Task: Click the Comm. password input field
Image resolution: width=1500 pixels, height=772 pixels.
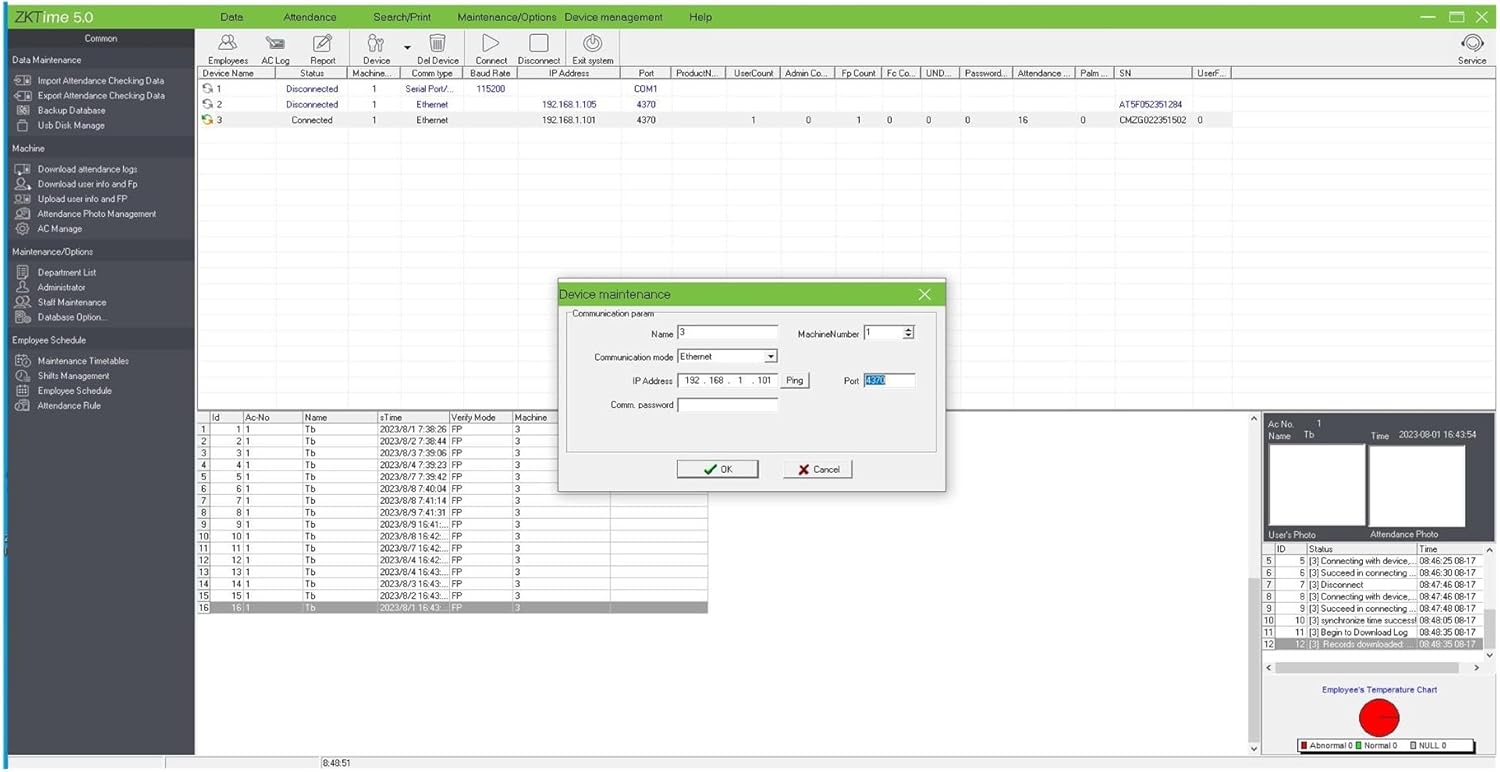Action: tap(727, 405)
